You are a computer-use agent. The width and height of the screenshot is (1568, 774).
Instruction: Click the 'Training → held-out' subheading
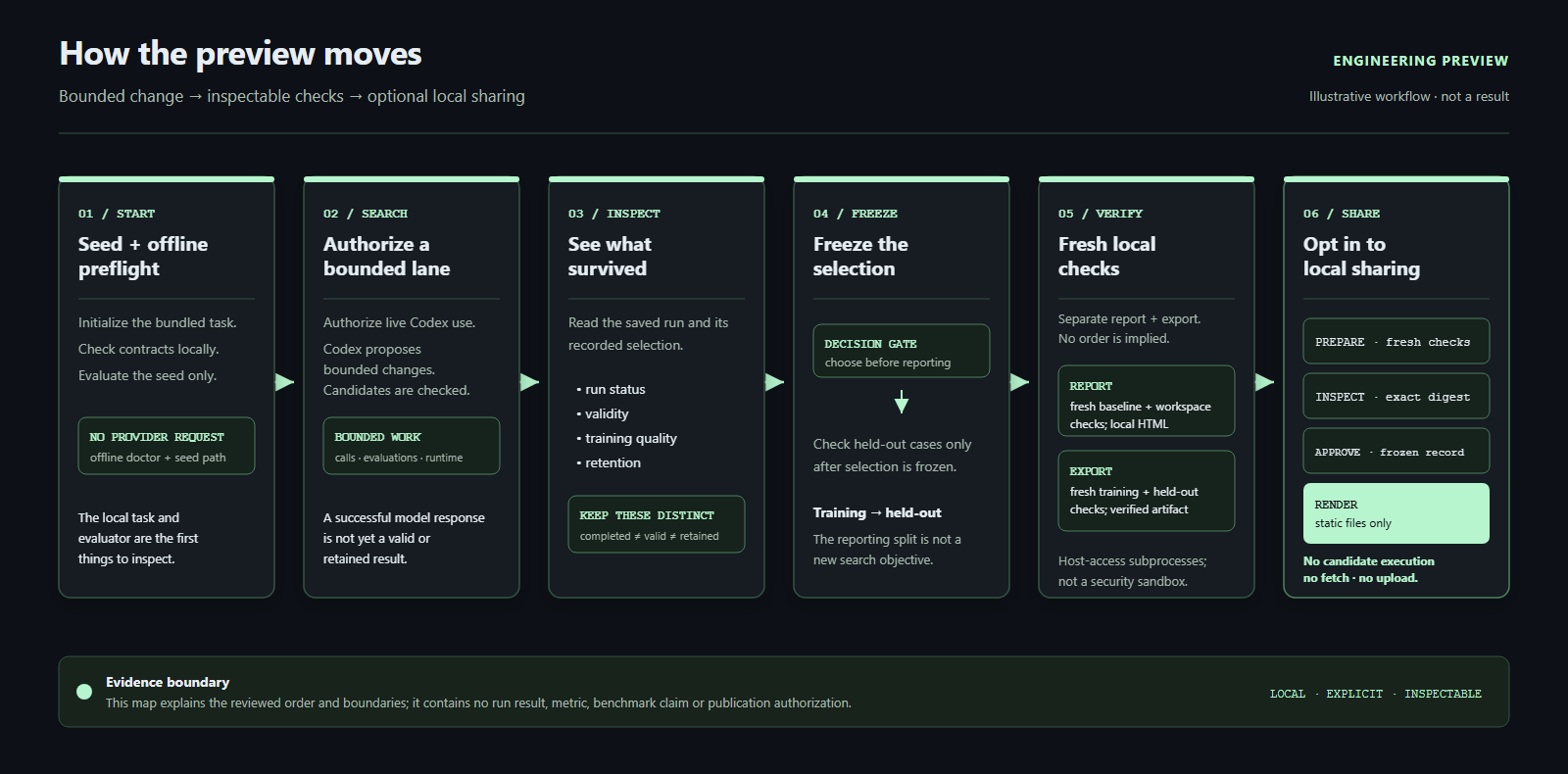[877, 512]
